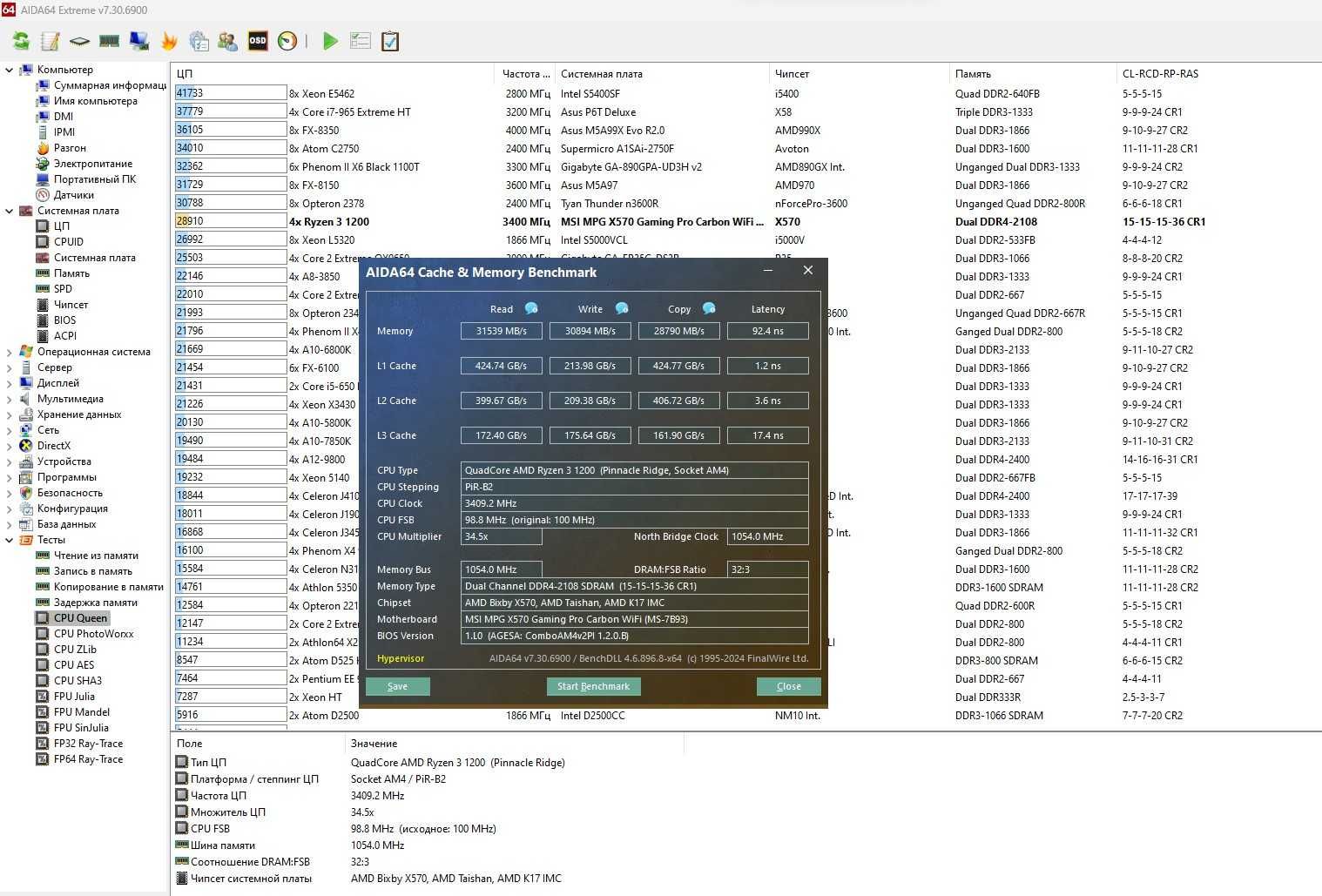Image resolution: width=1322 pixels, height=896 pixels.
Task: Open the monitor diagnostics toolbar icon
Action: (x=139, y=41)
